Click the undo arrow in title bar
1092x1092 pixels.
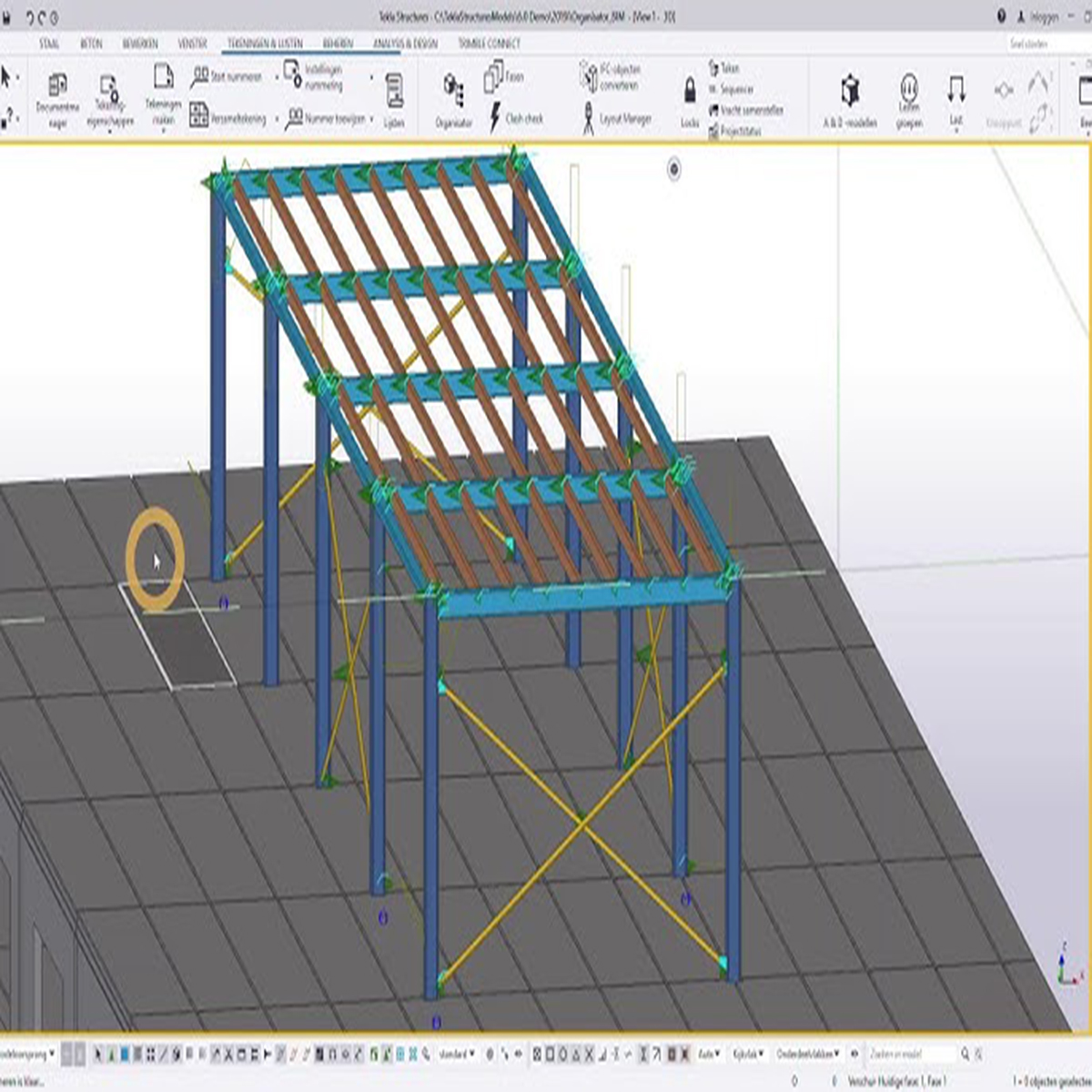(x=32, y=16)
